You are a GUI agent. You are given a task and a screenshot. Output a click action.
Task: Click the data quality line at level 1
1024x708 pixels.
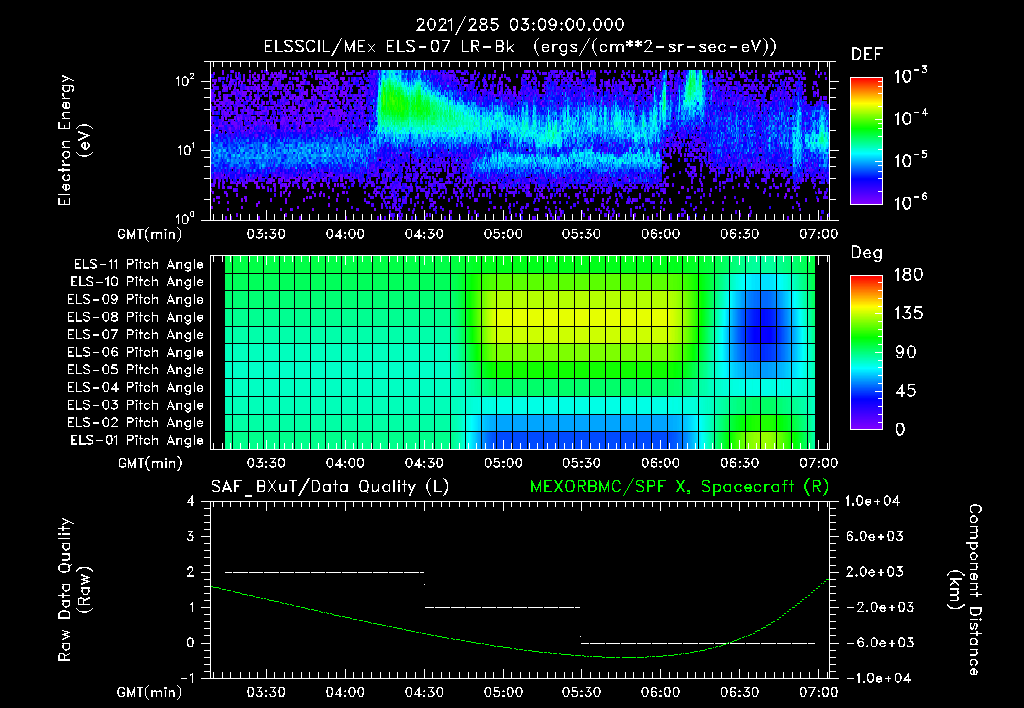(502, 607)
